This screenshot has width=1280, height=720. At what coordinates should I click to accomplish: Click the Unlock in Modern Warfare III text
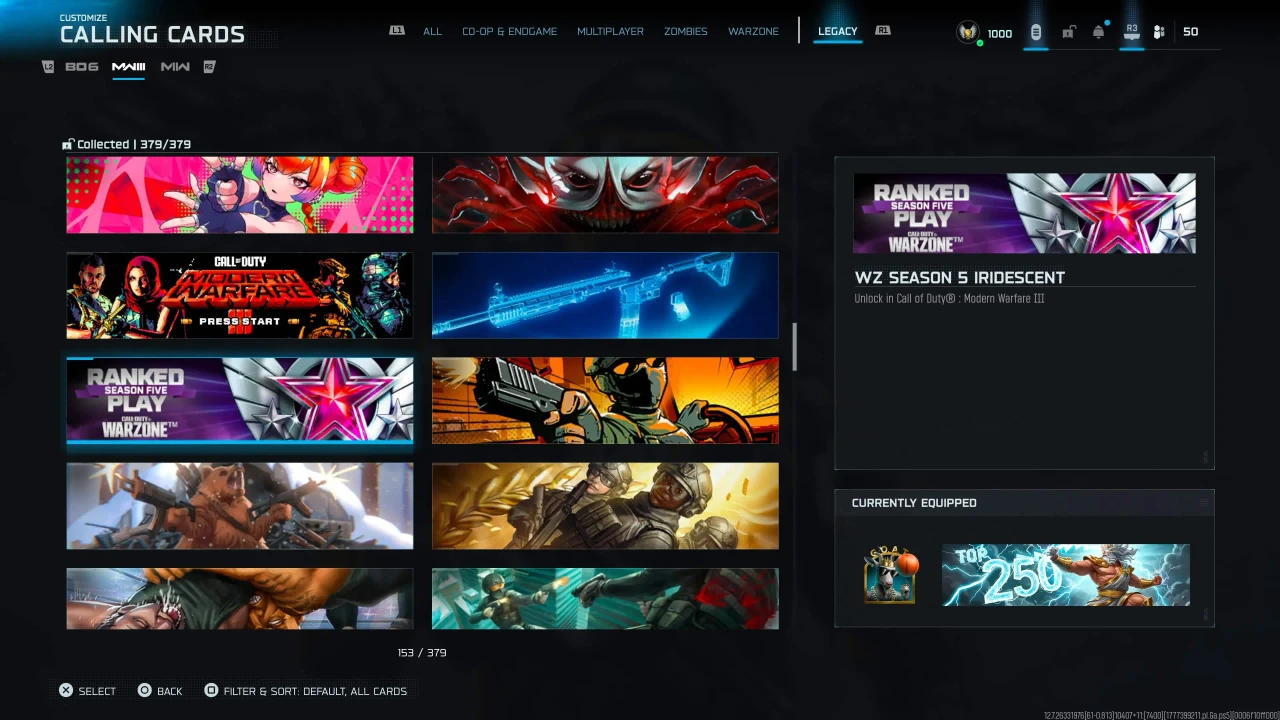coord(949,299)
